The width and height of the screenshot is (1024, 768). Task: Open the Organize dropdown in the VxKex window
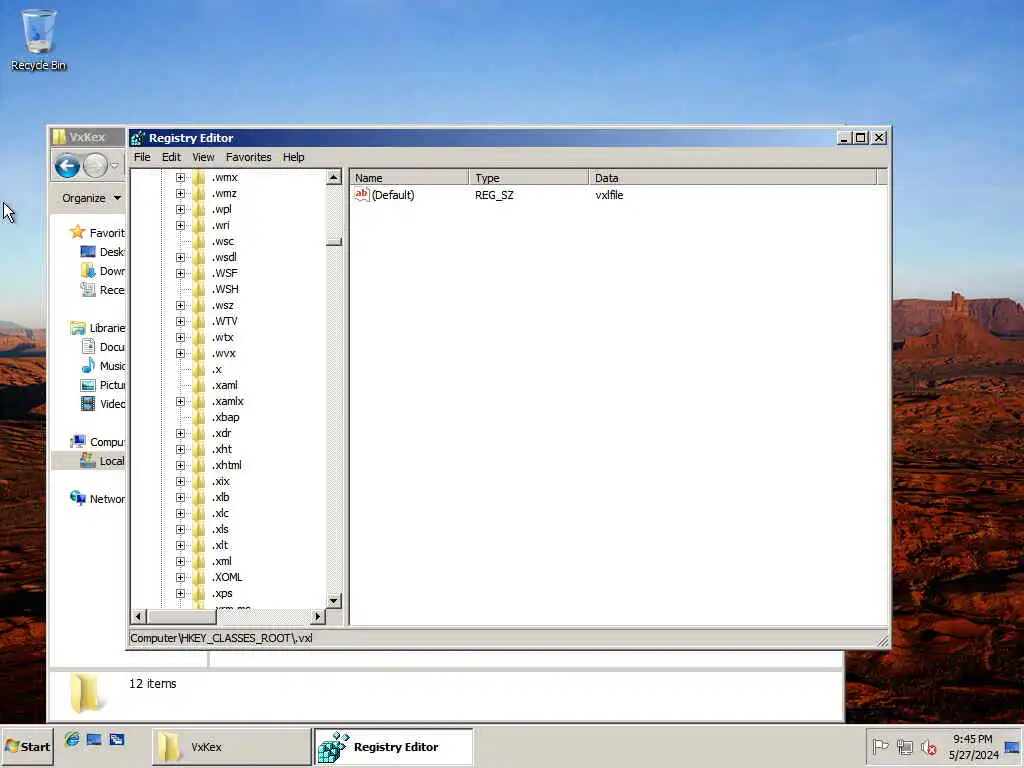[x=91, y=198]
